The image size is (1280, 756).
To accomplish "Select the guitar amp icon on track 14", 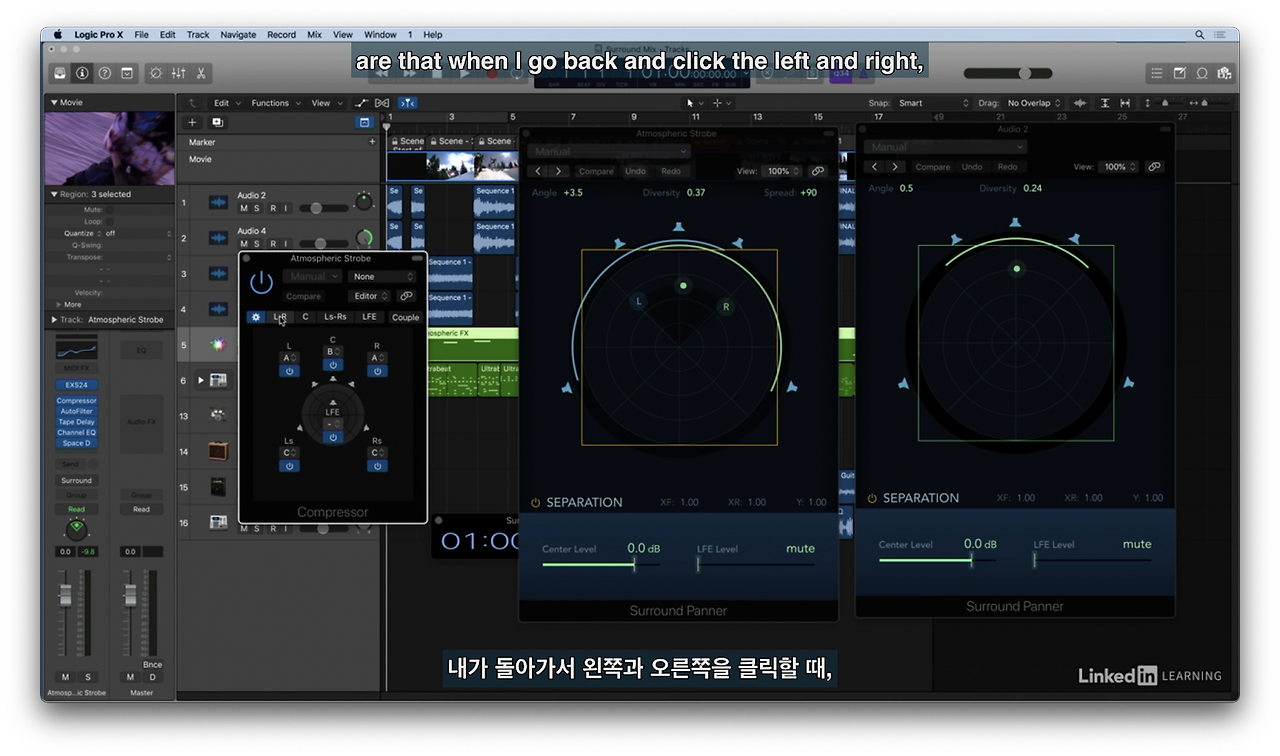I will point(218,451).
